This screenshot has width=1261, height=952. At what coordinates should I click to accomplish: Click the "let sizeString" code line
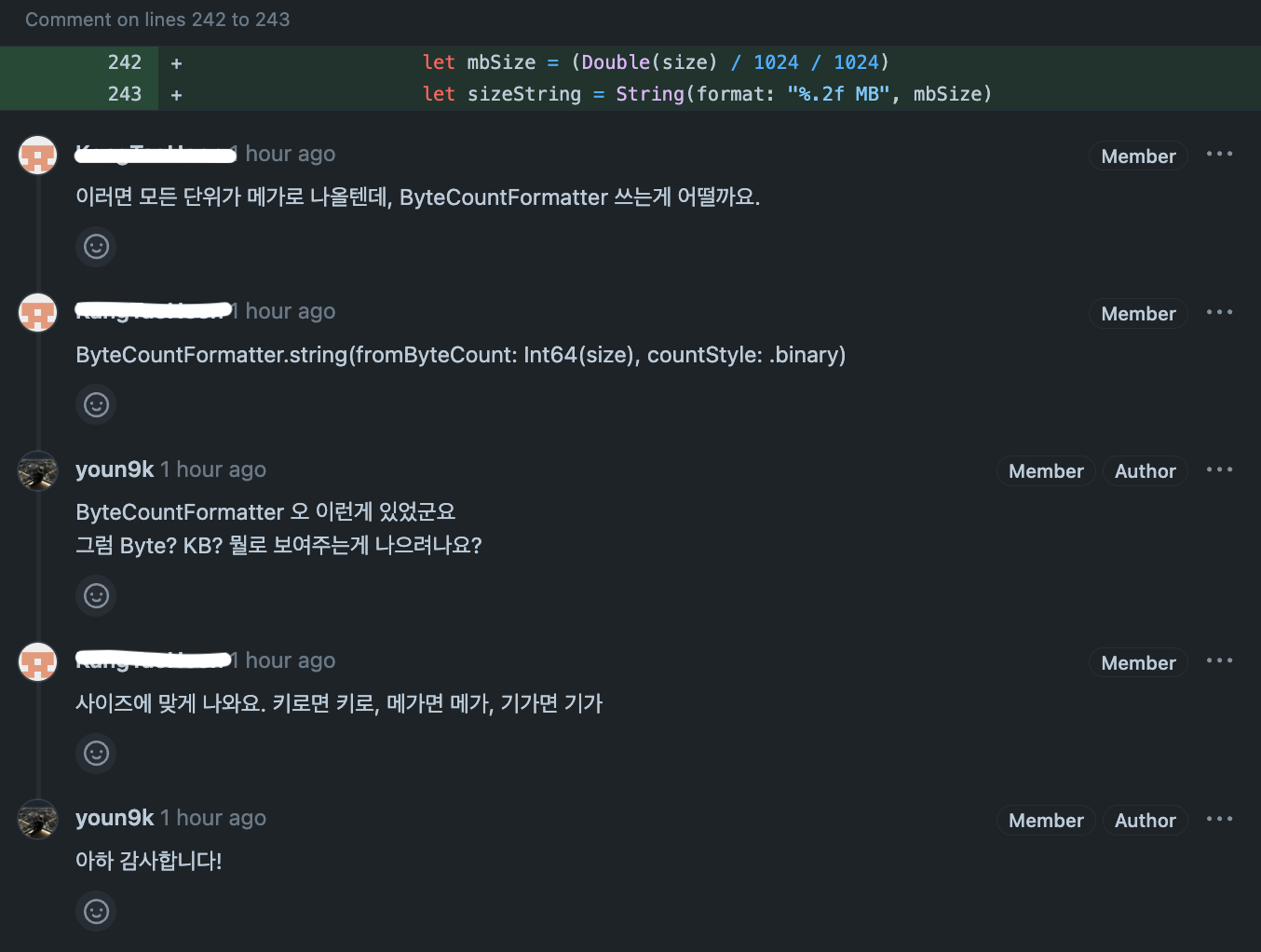707,94
